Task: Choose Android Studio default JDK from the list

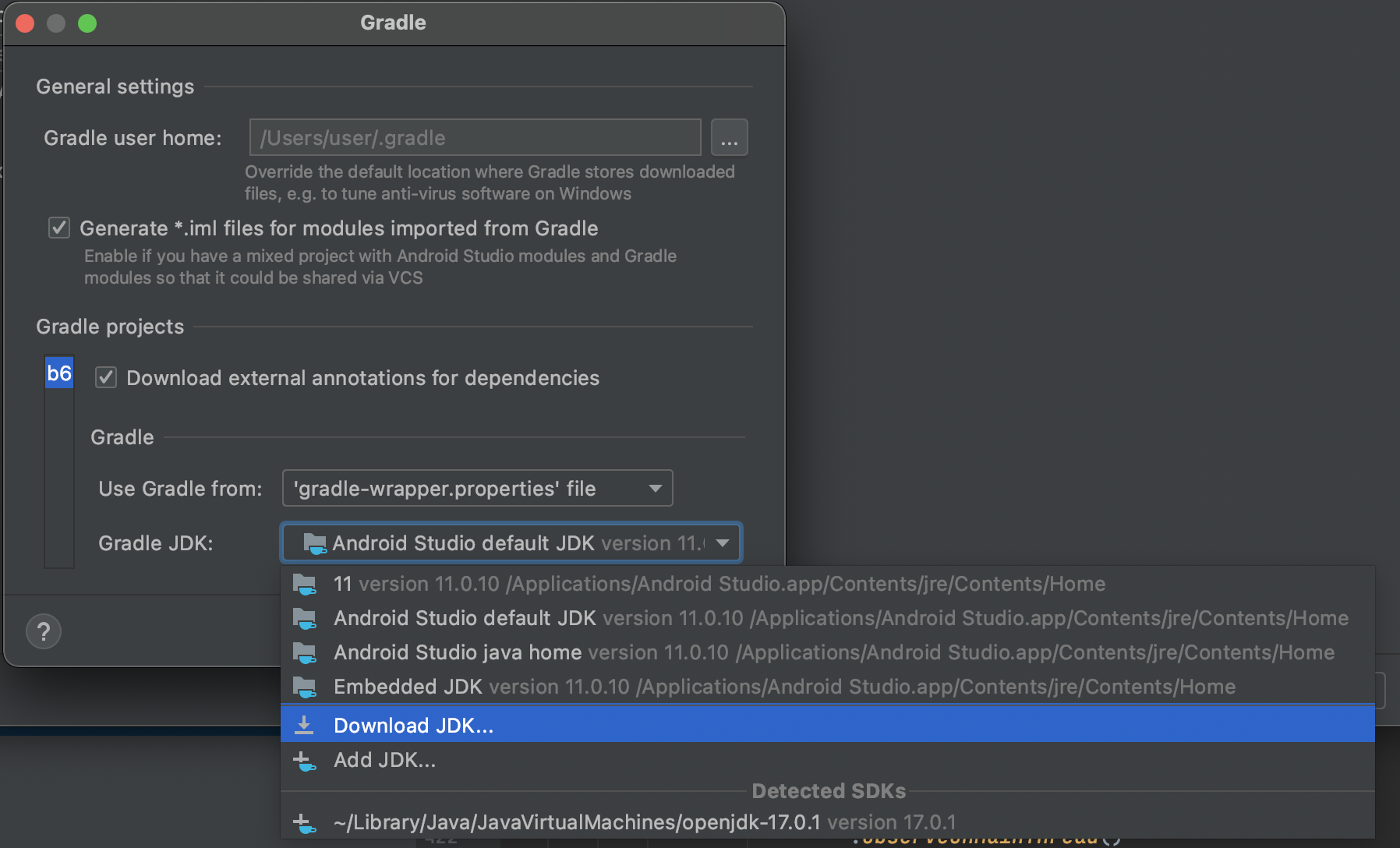Action: (828, 618)
